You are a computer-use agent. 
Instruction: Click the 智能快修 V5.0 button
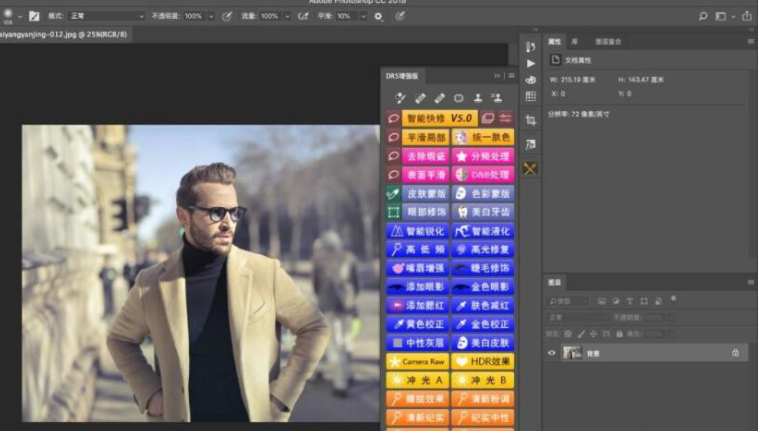coord(438,118)
